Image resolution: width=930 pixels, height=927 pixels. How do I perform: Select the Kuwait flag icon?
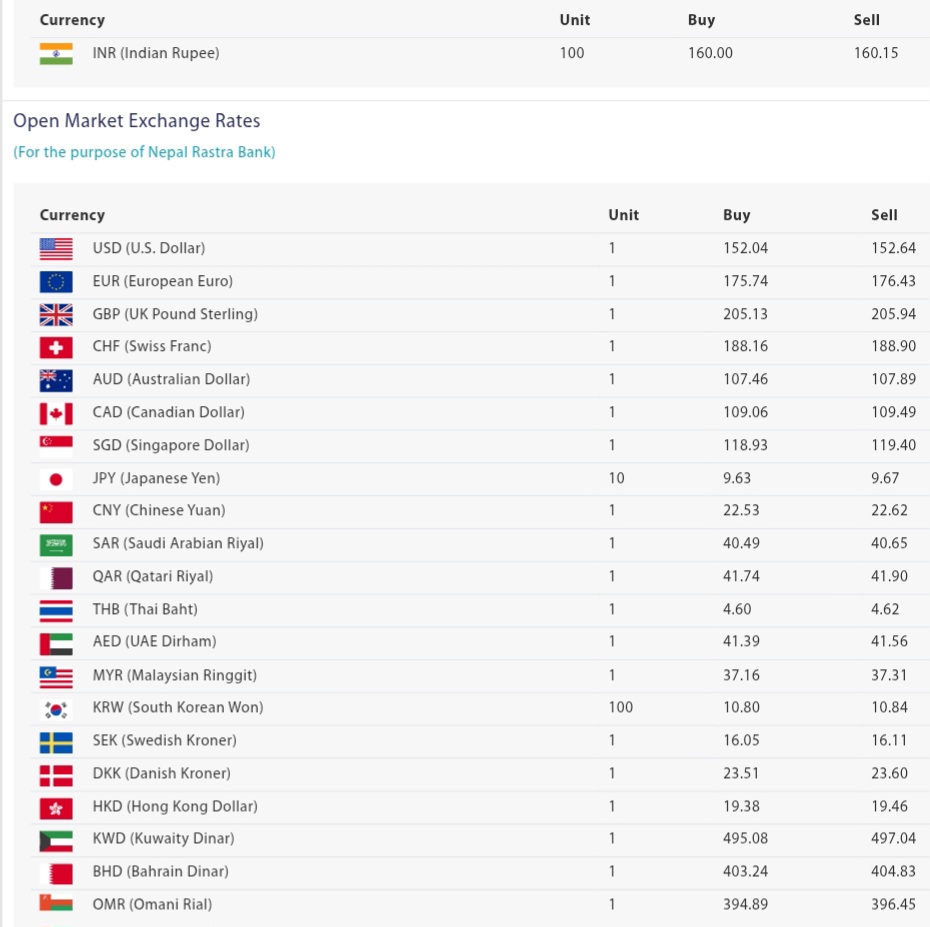(x=56, y=840)
